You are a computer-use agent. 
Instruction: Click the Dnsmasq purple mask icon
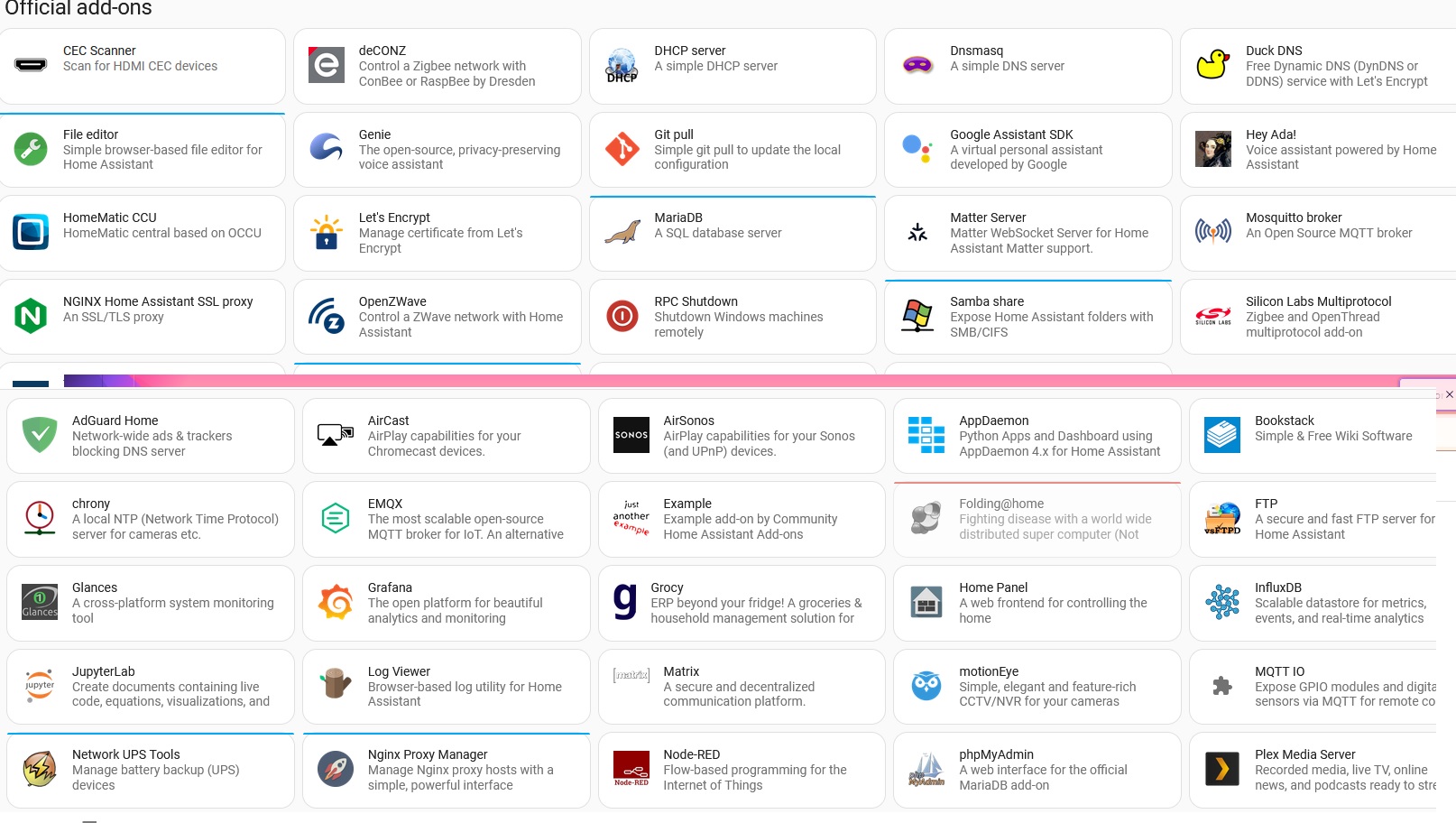917,65
